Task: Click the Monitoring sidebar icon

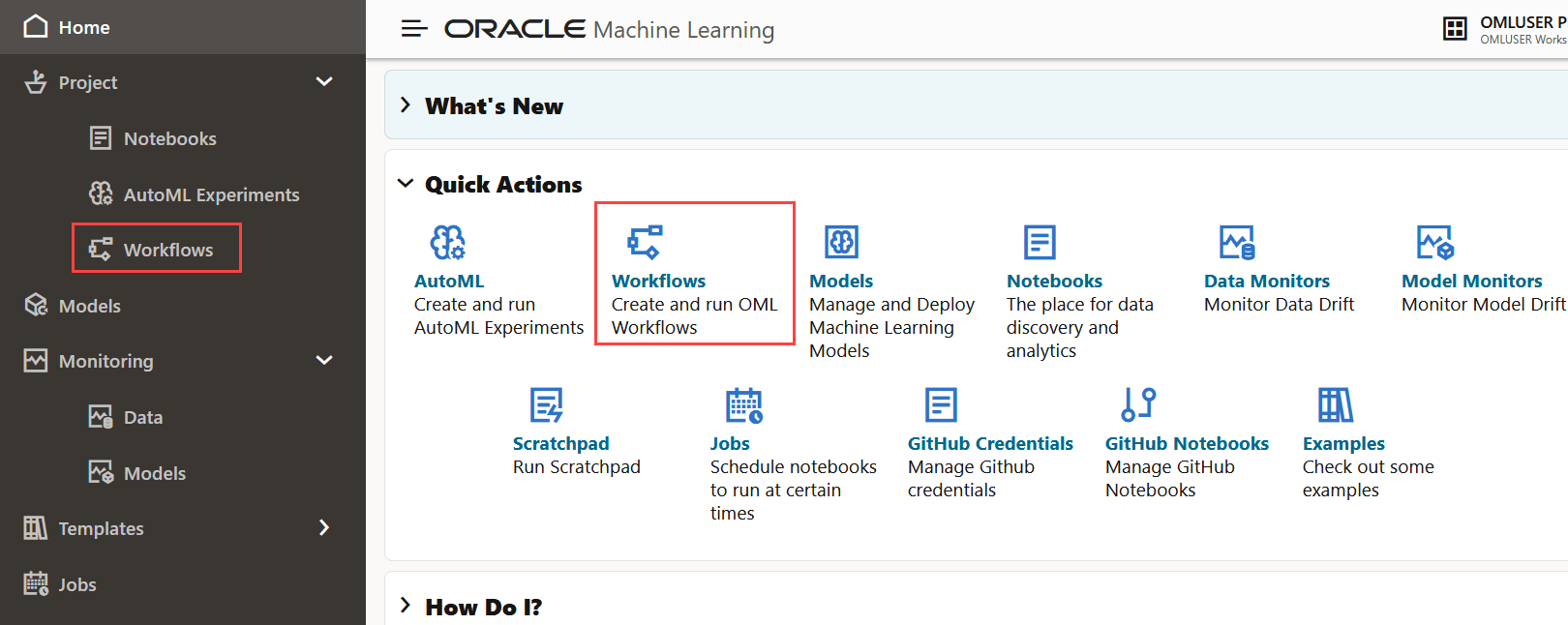Action: point(36,360)
